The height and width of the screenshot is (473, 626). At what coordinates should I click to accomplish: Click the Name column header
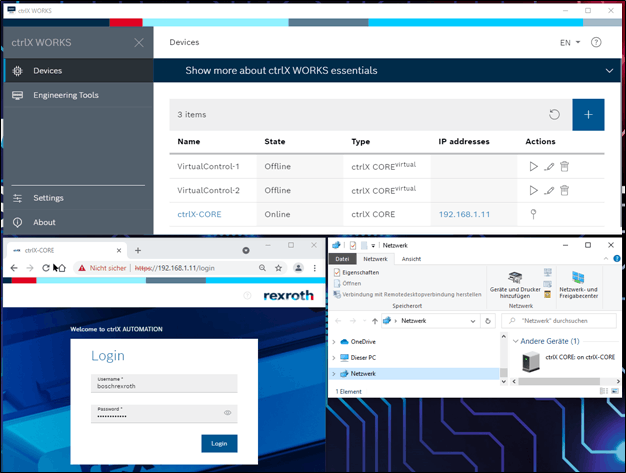189,142
